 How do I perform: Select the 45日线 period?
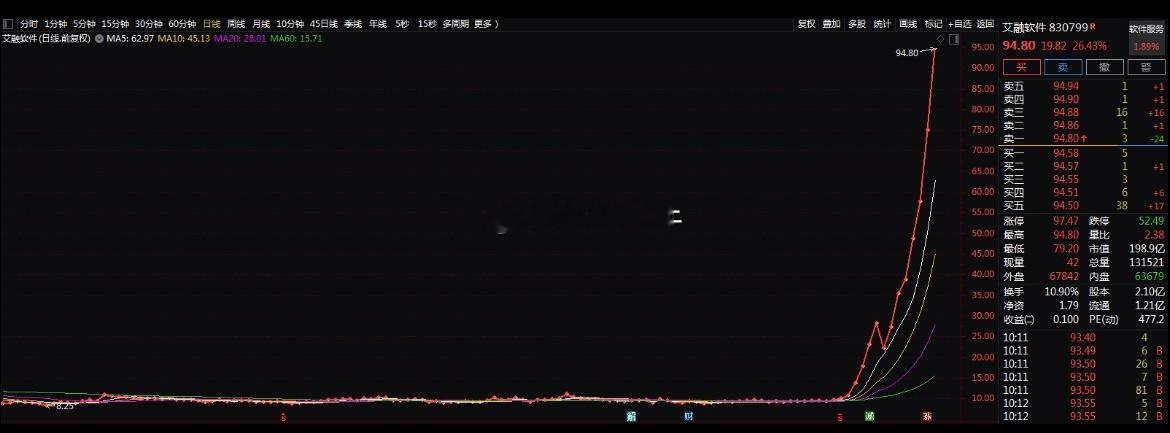[324, 24]
